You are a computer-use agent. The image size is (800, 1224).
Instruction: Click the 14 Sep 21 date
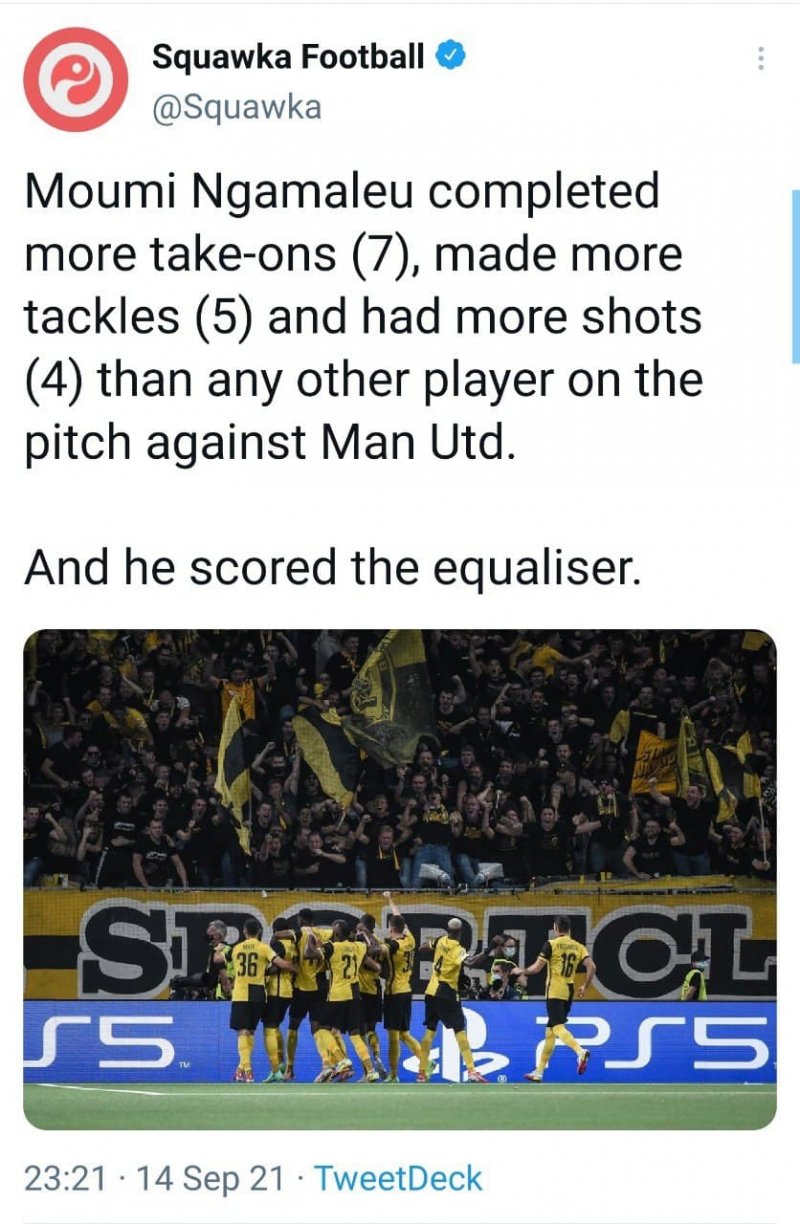(212, 1178)
